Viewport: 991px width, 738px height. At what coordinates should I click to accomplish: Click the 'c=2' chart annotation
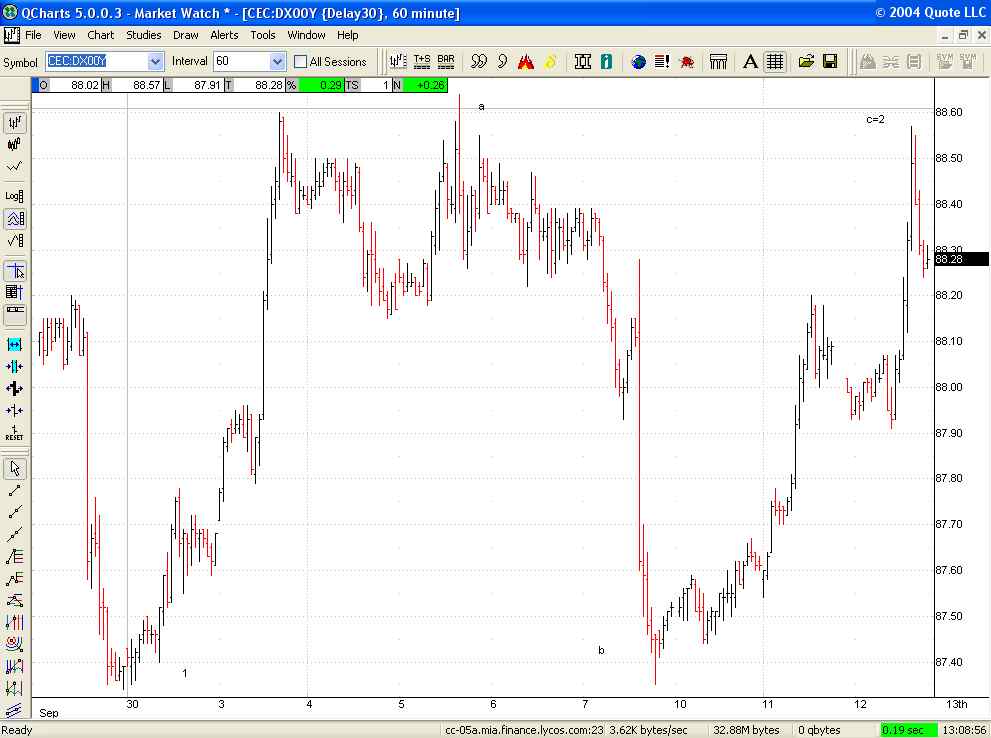tap(875, 119)
